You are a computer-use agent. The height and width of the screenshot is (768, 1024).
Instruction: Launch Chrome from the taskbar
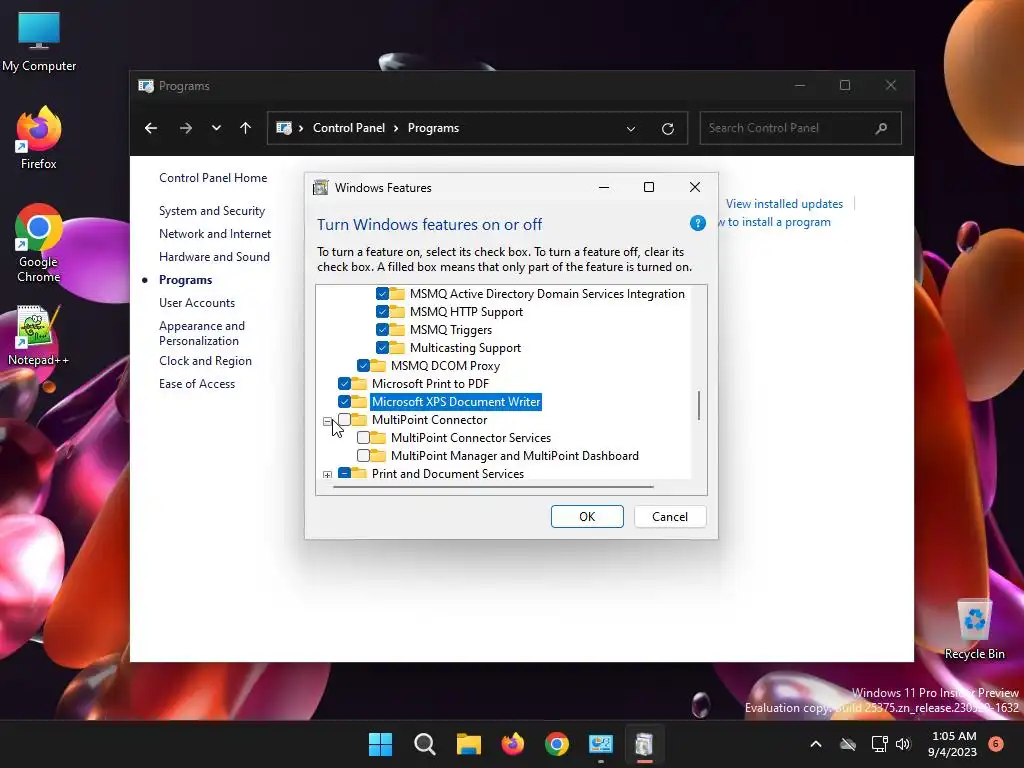coord(556,744)
